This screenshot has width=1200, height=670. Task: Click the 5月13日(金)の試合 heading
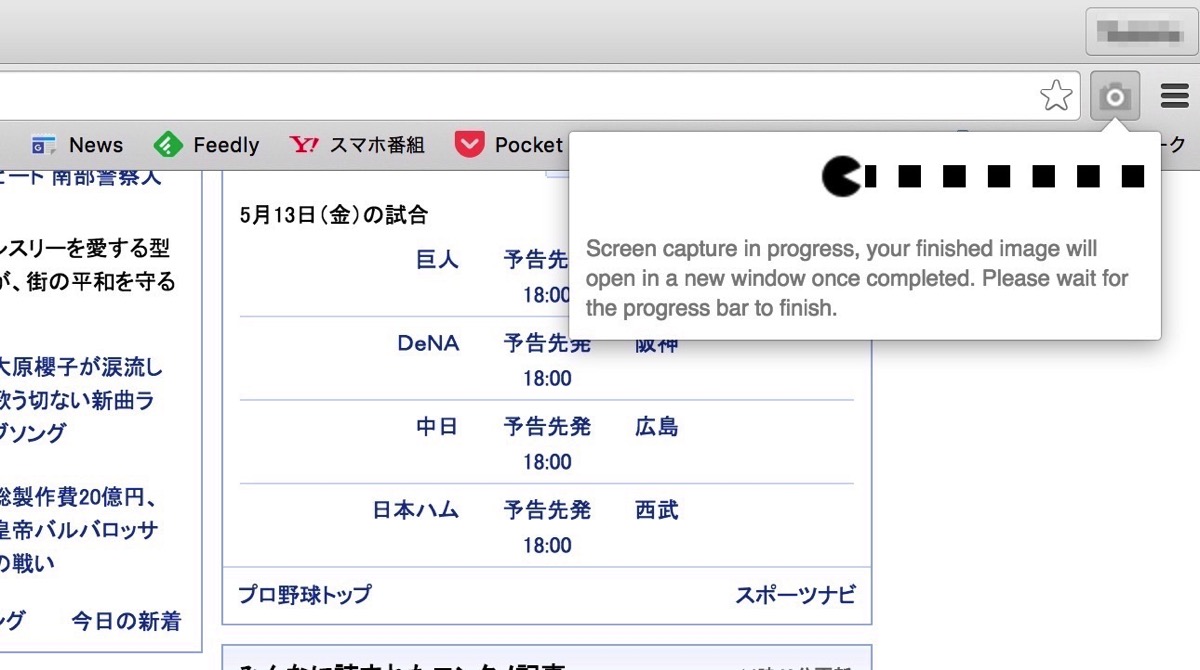[334, 214]
